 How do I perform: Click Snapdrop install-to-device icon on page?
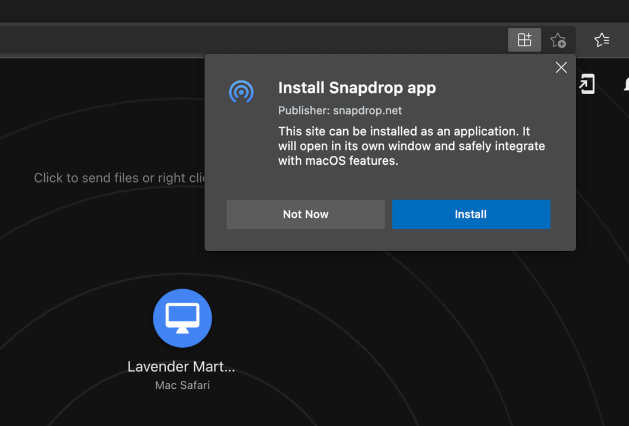click(586, 84)
